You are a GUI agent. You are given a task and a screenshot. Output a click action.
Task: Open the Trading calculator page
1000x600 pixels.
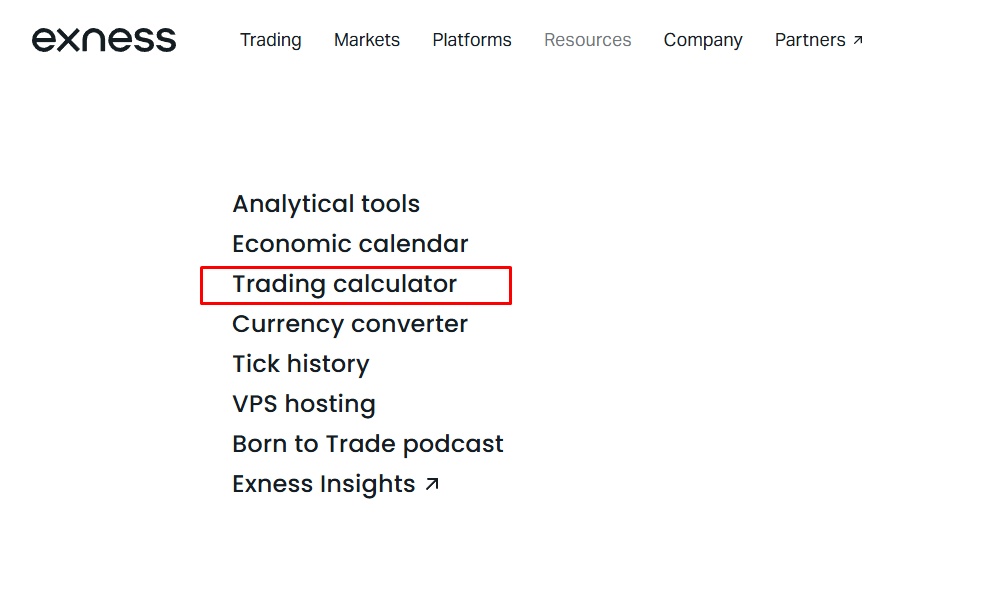point(344,284)
